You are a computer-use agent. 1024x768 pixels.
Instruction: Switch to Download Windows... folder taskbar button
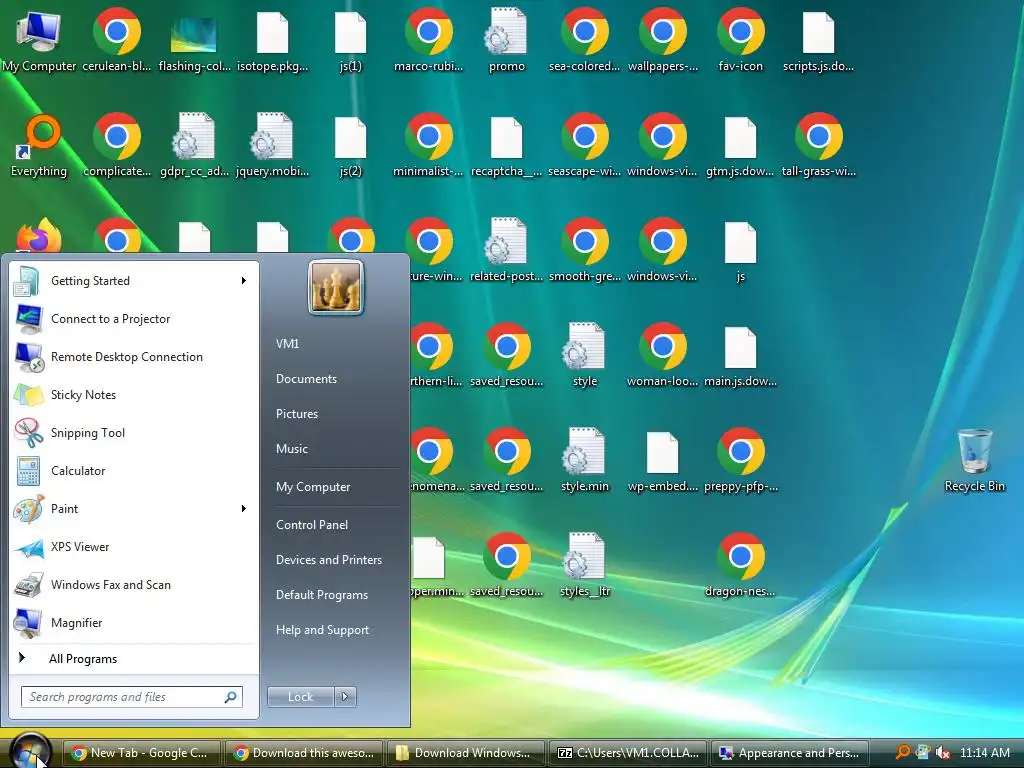click(466, 753)
